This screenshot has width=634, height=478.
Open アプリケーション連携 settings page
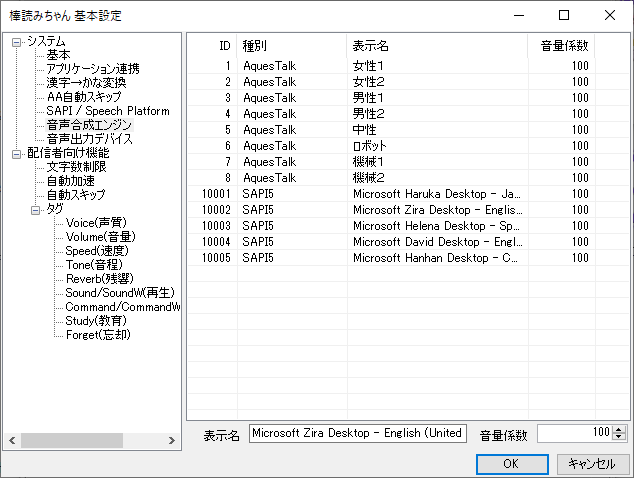93,69
